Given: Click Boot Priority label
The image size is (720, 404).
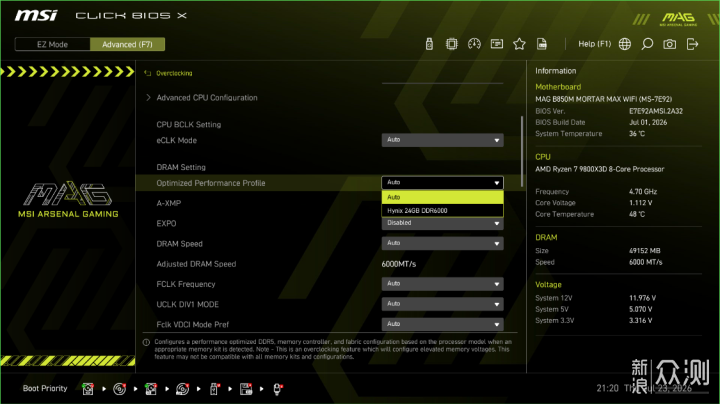Looking at the screenshot, I should (x=45, y=388).
